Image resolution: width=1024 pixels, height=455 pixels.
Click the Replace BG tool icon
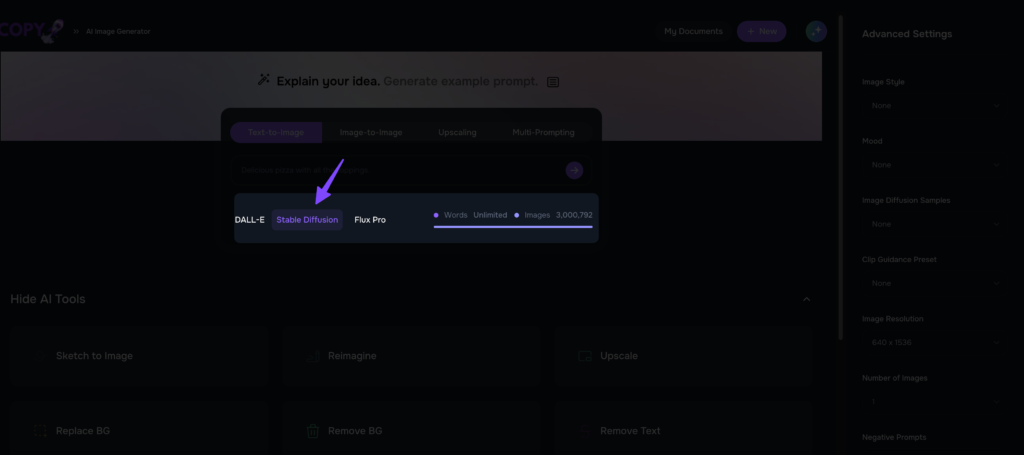pyautogui.click(x=40, y=431)
